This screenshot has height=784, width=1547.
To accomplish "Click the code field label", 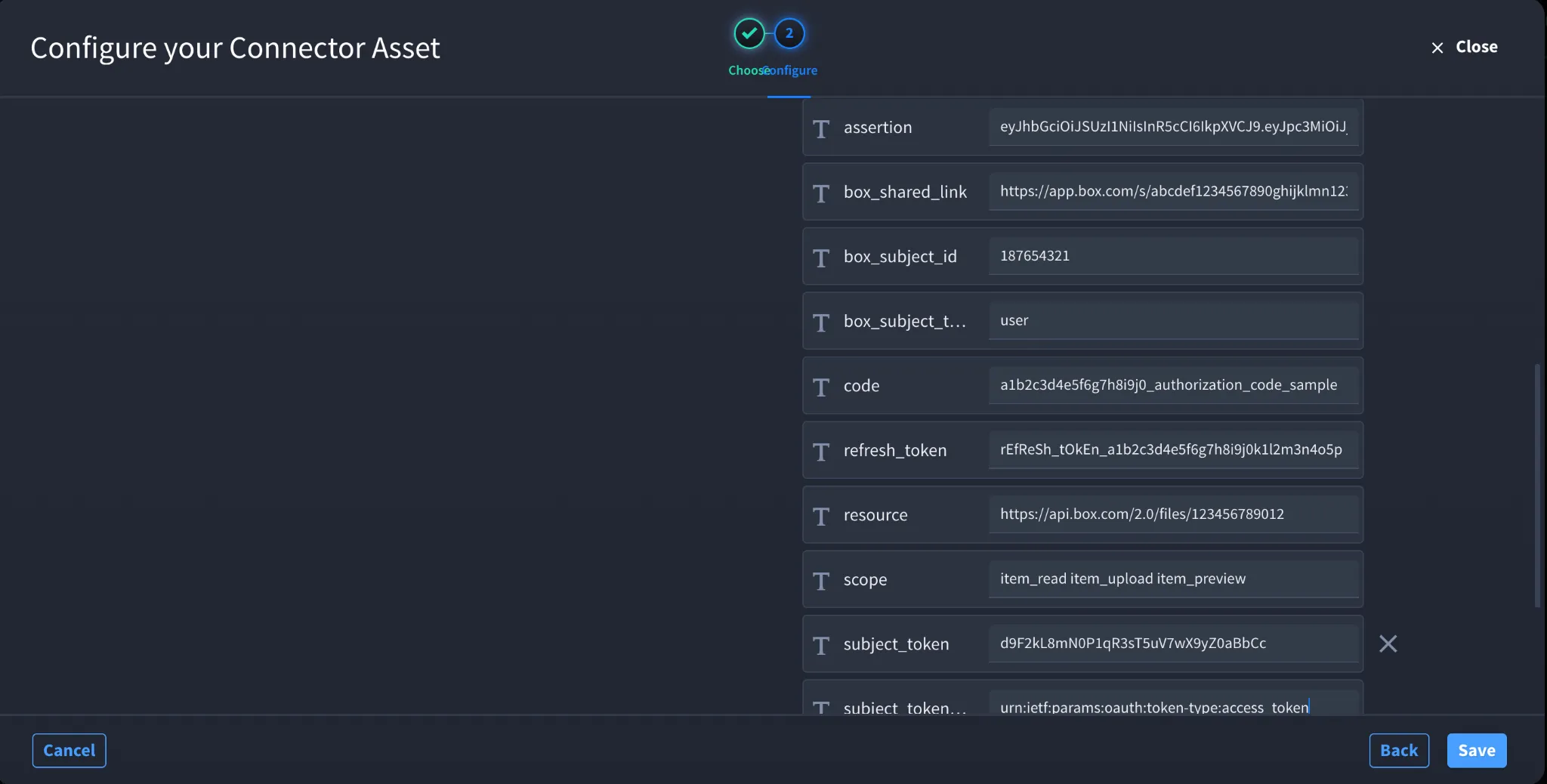I will (861, 386).
